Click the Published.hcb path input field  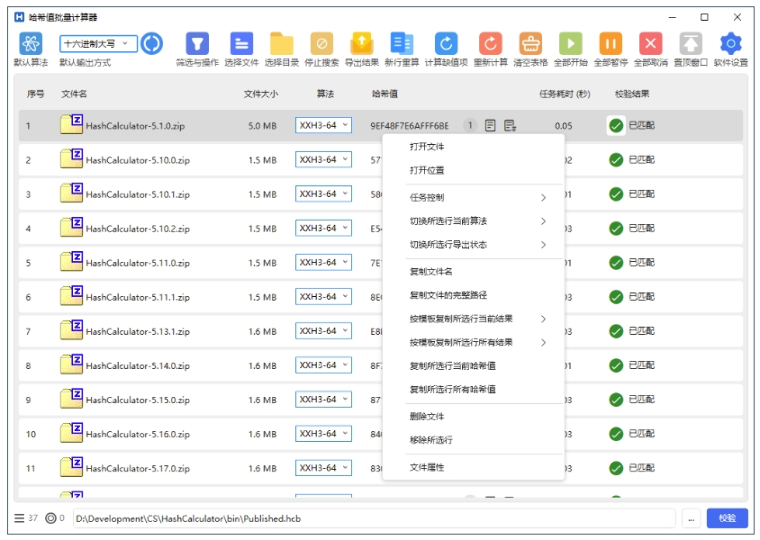point(374,518)
